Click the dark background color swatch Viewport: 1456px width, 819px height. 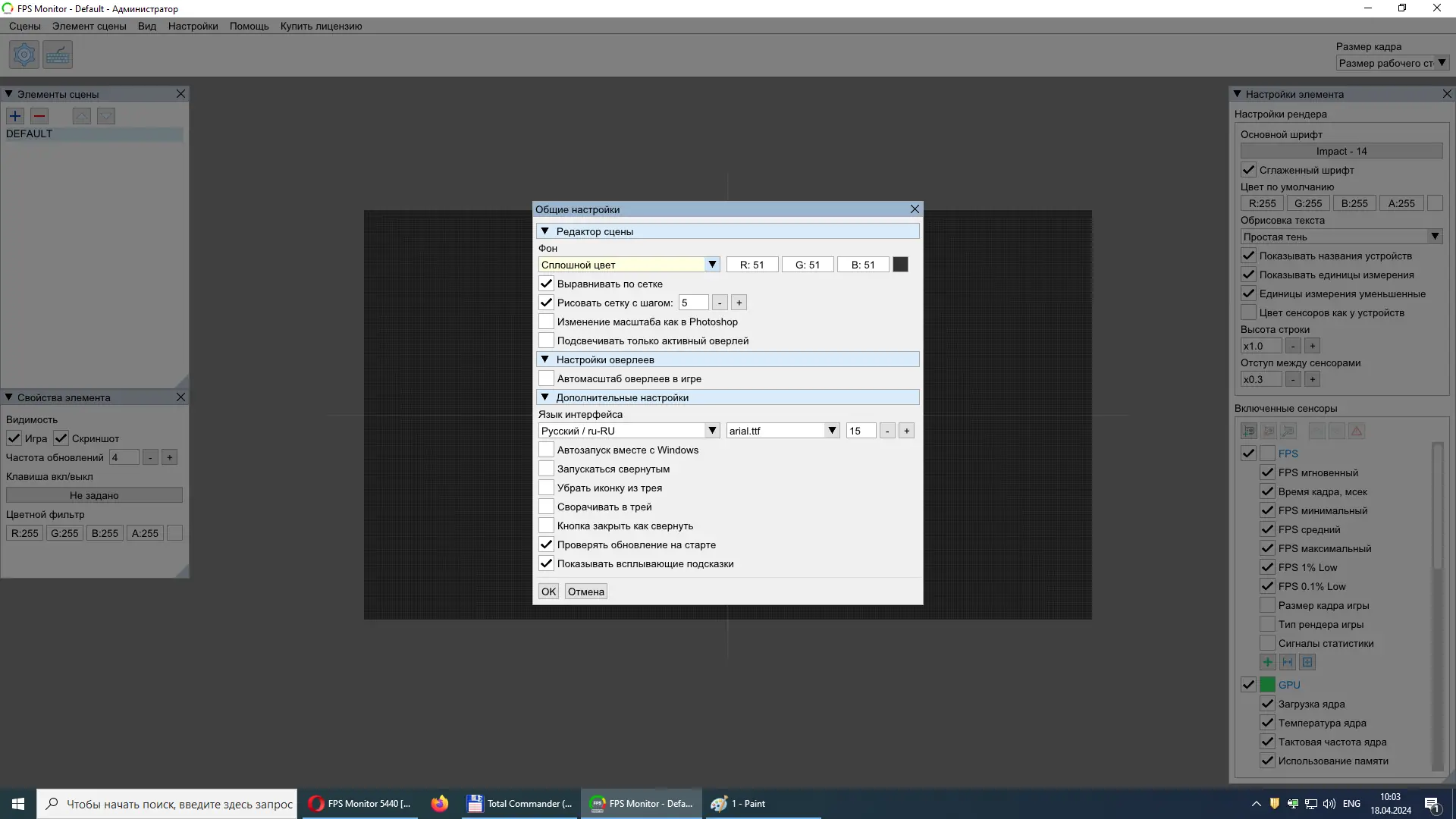pos(900,265)
